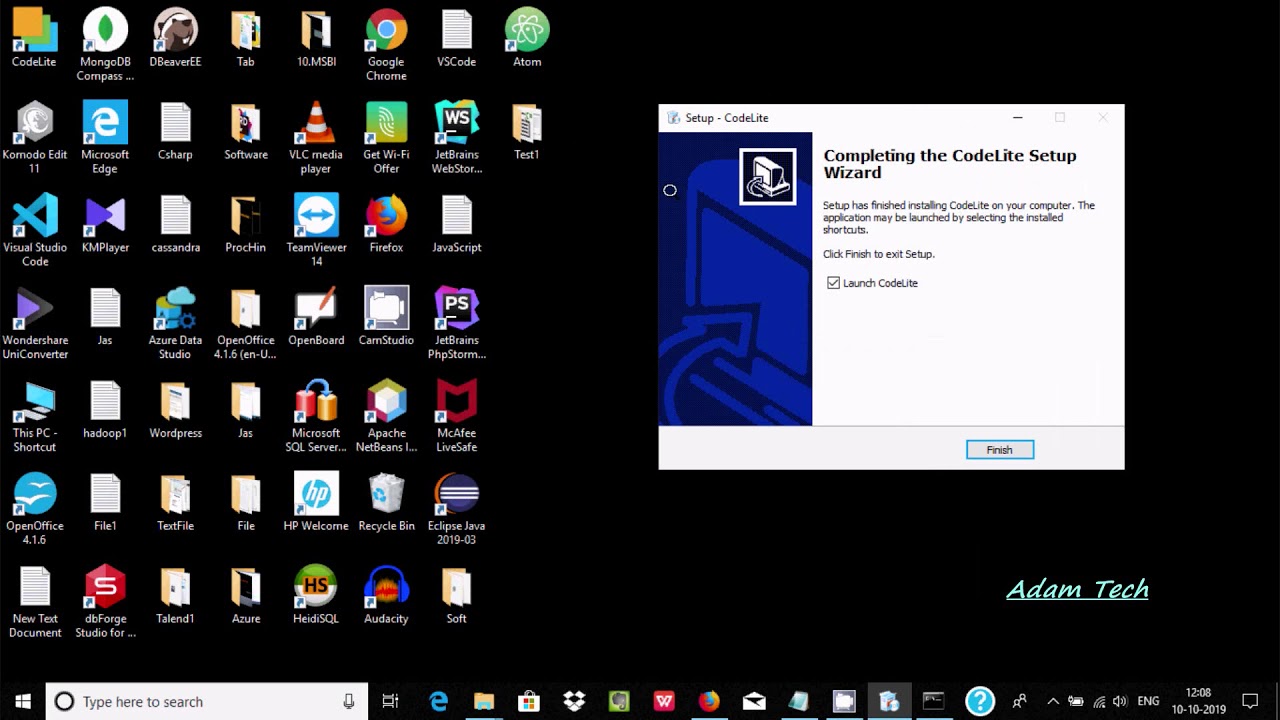This screenshot has height=720, width=1280.
Task: Select JetBrains WebStorm desktop icon
Action: 457,138
